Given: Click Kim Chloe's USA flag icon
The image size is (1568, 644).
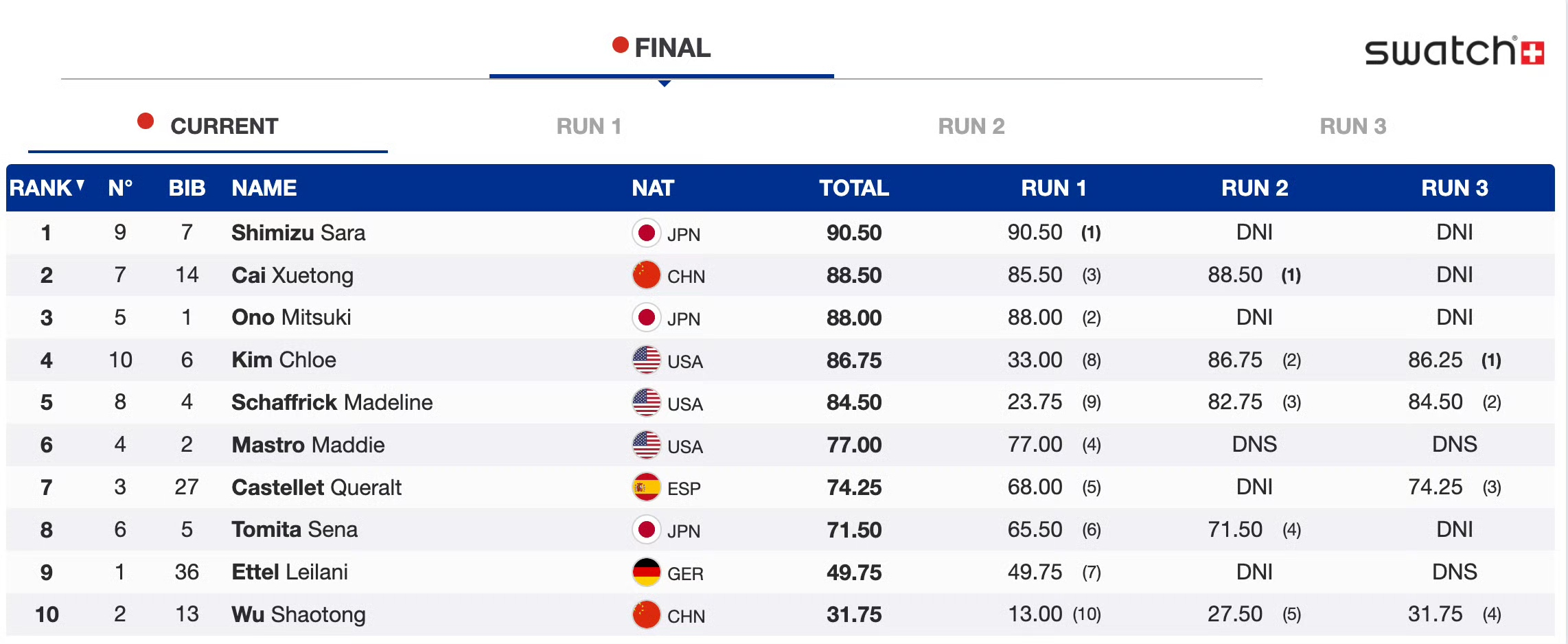Looking at the screenshot, I should (646, 360).
